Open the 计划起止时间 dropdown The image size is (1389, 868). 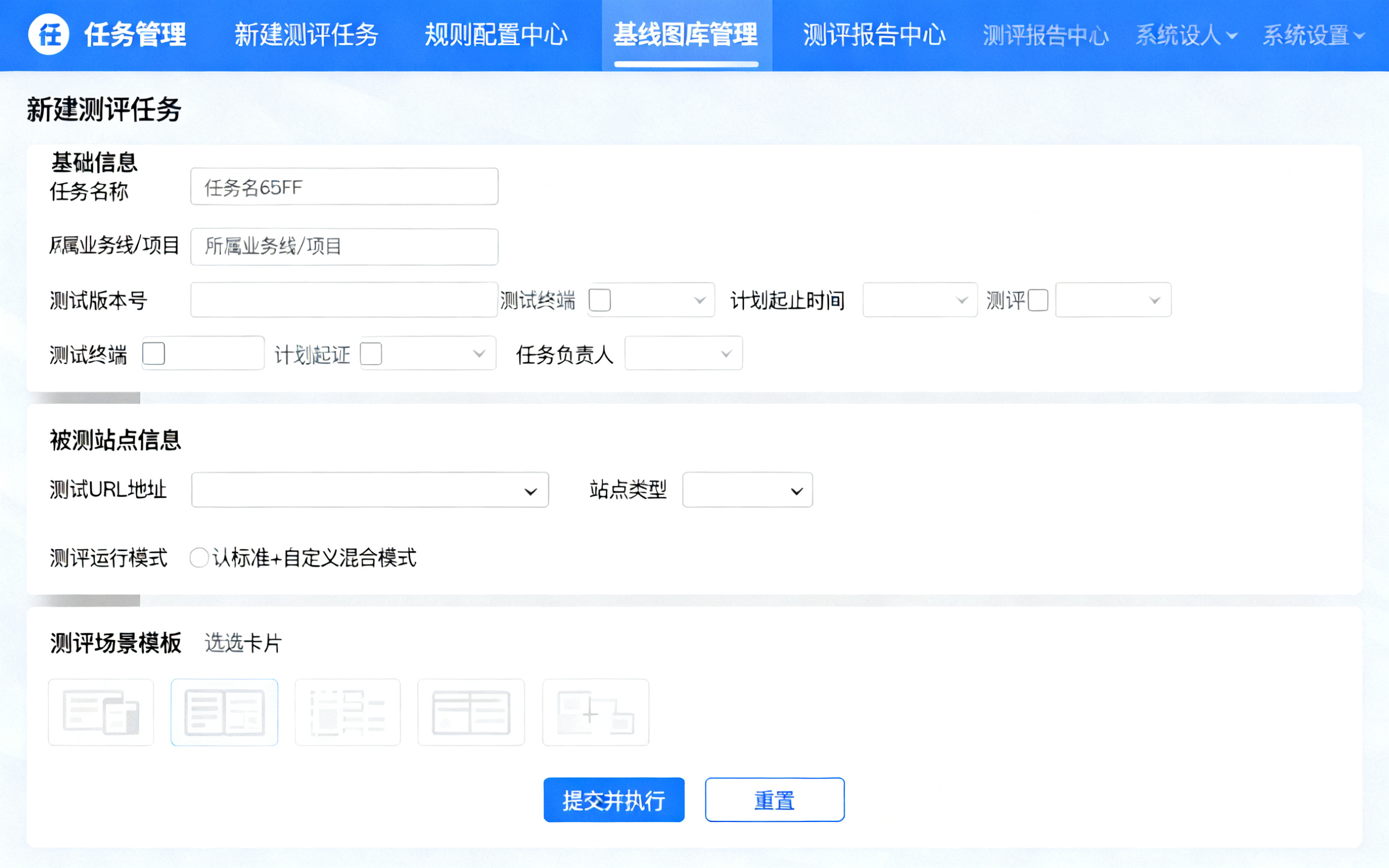click(920, 300)
